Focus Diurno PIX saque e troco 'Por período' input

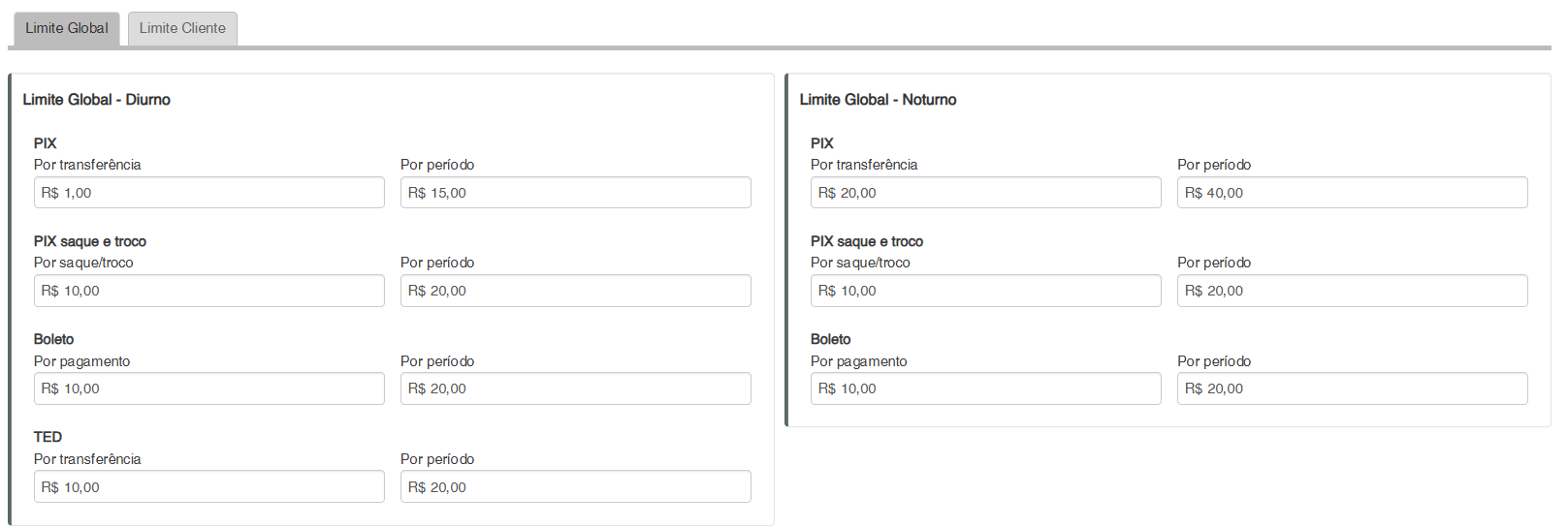(575, 291)
